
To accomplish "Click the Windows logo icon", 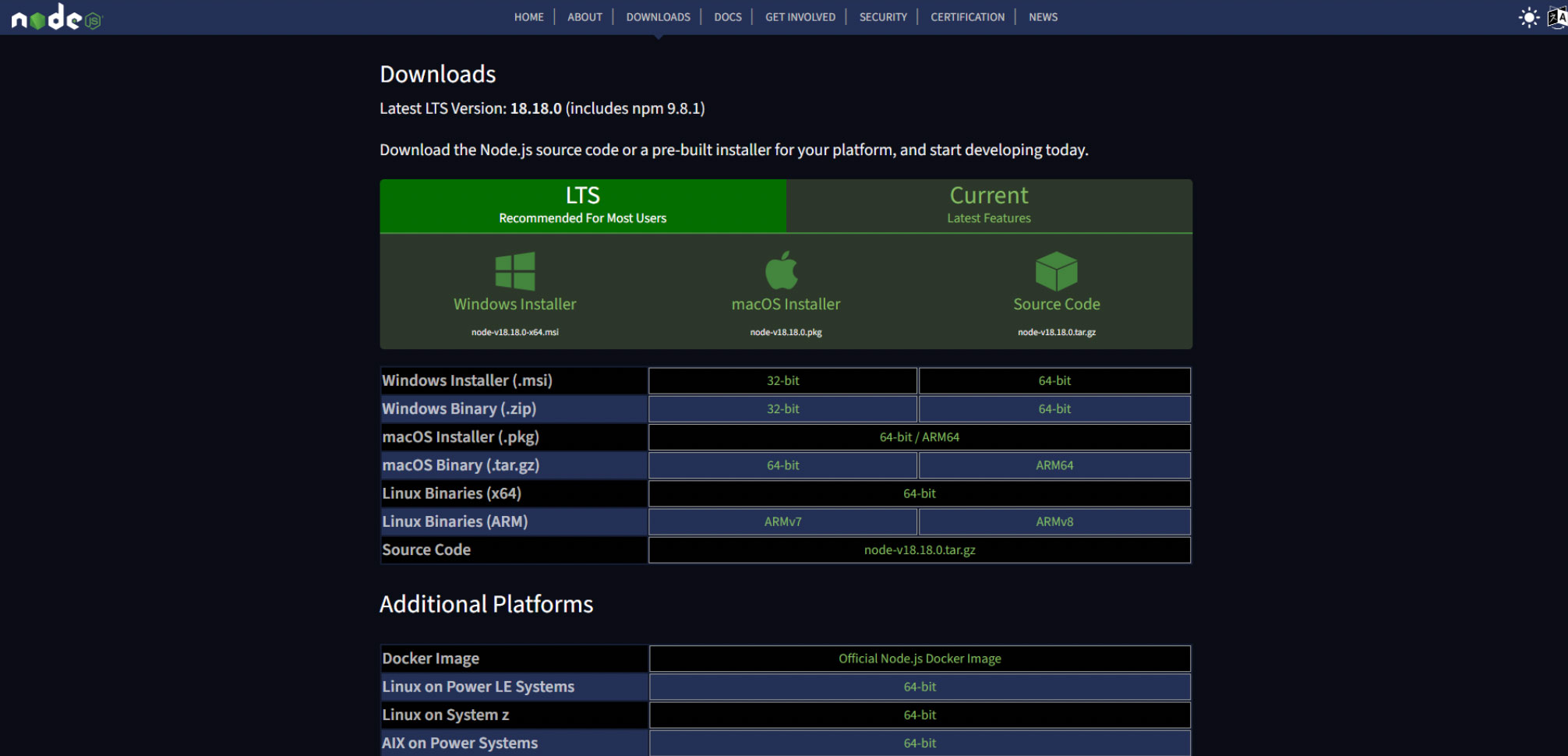I will coord(515,271).
